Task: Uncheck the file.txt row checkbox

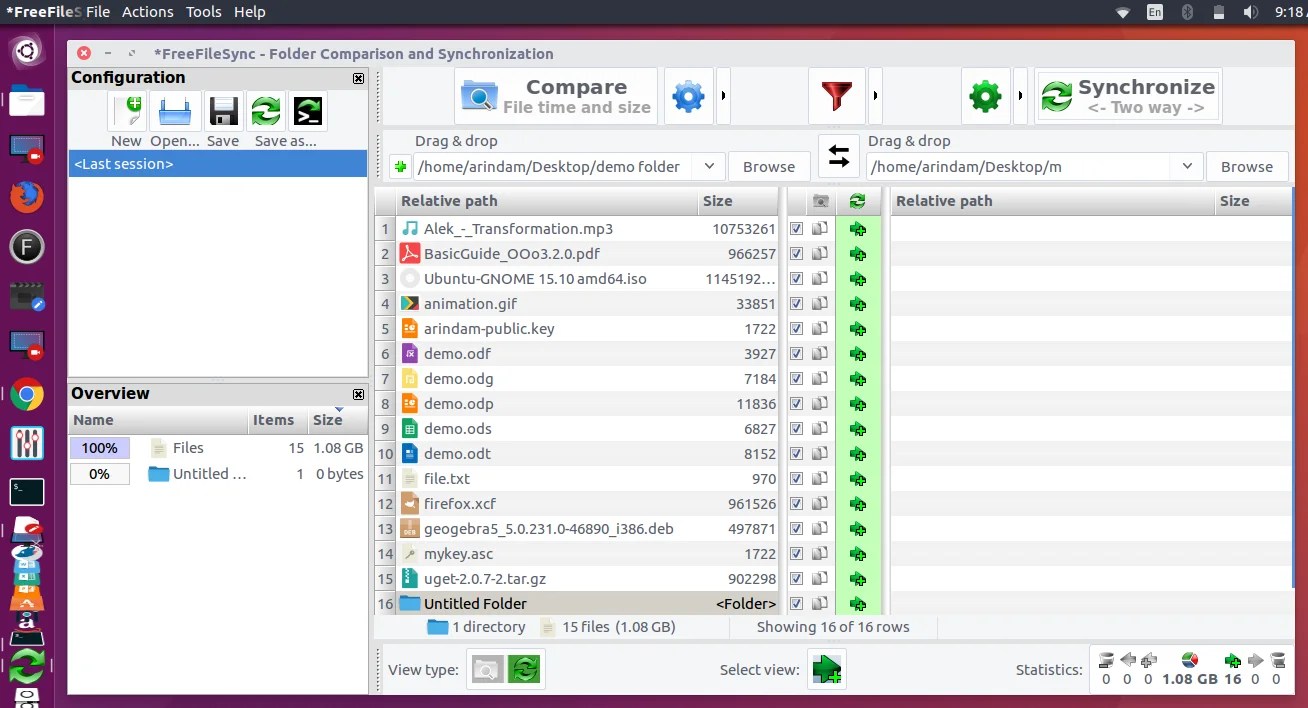Action: [x=796, y=478]
